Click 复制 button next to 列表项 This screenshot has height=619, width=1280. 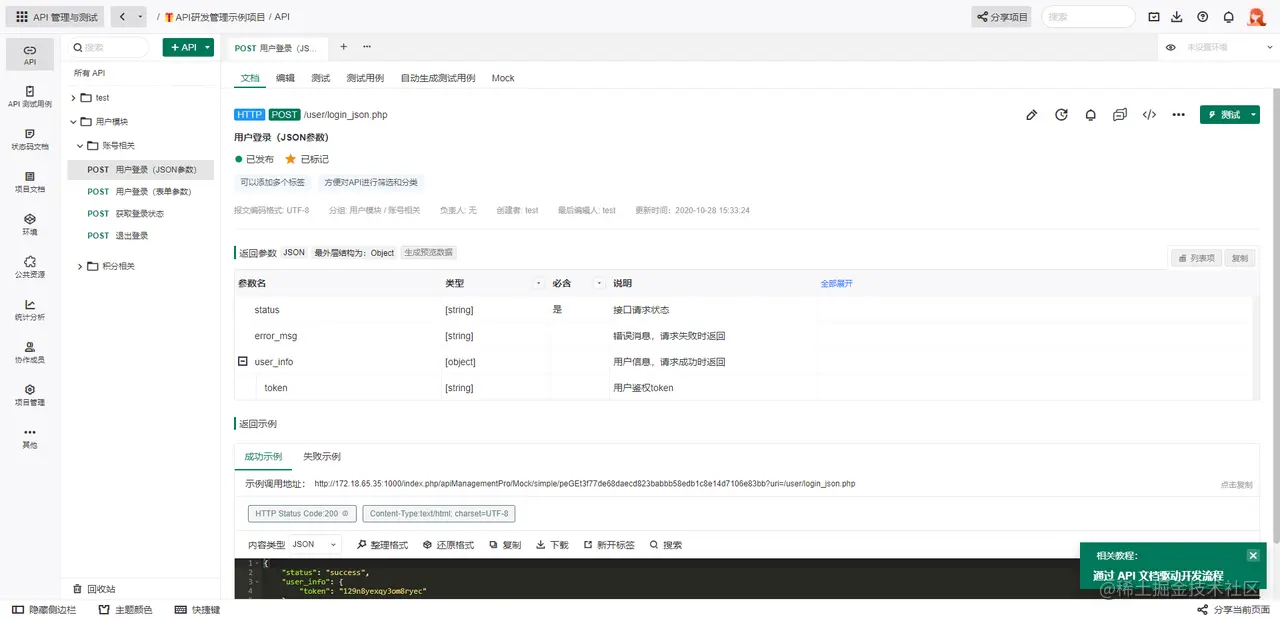coord(1240,258)
